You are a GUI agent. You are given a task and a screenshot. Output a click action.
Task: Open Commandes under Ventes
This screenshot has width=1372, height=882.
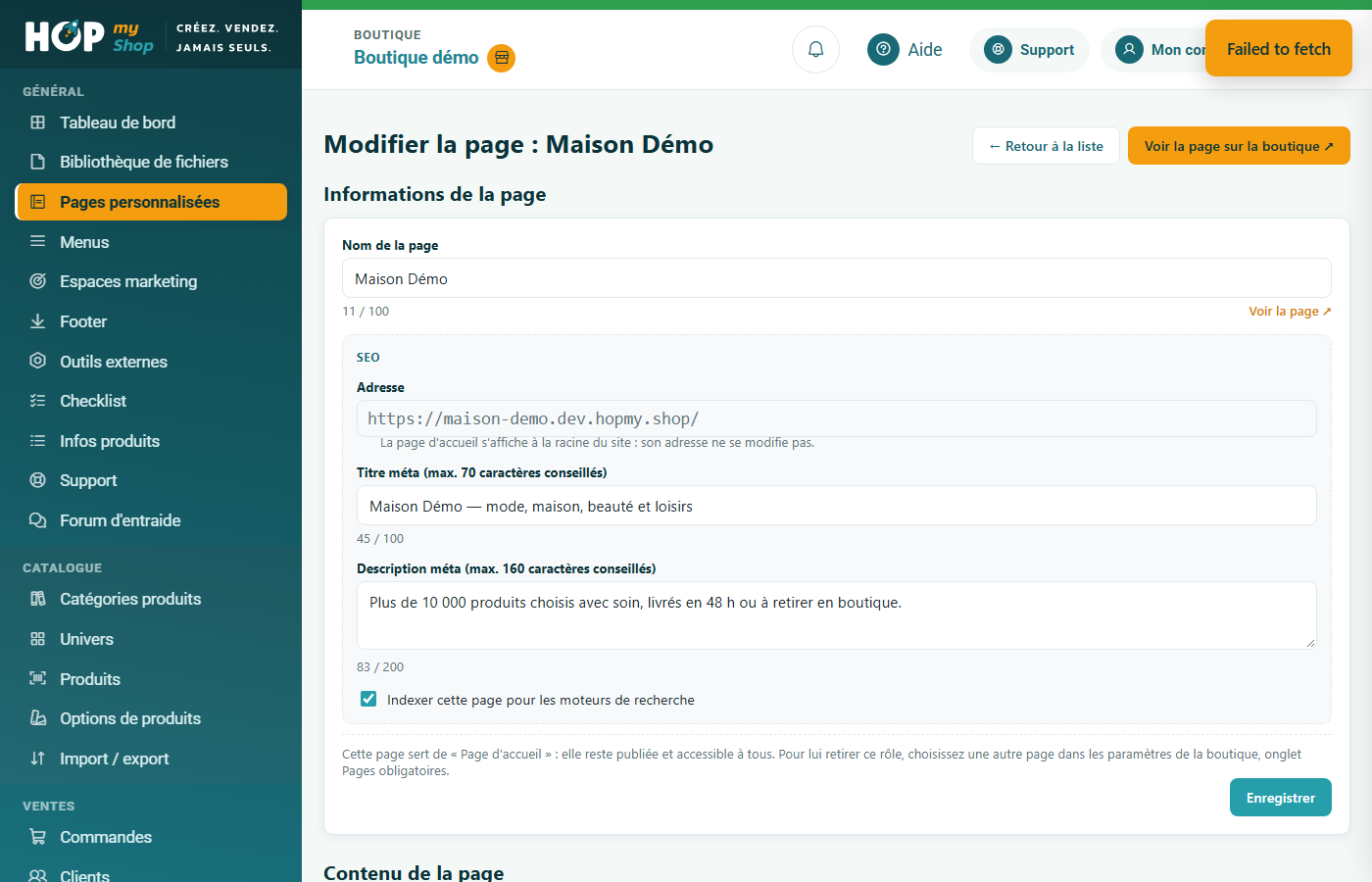pyautogui.click(x=151, y=837)
